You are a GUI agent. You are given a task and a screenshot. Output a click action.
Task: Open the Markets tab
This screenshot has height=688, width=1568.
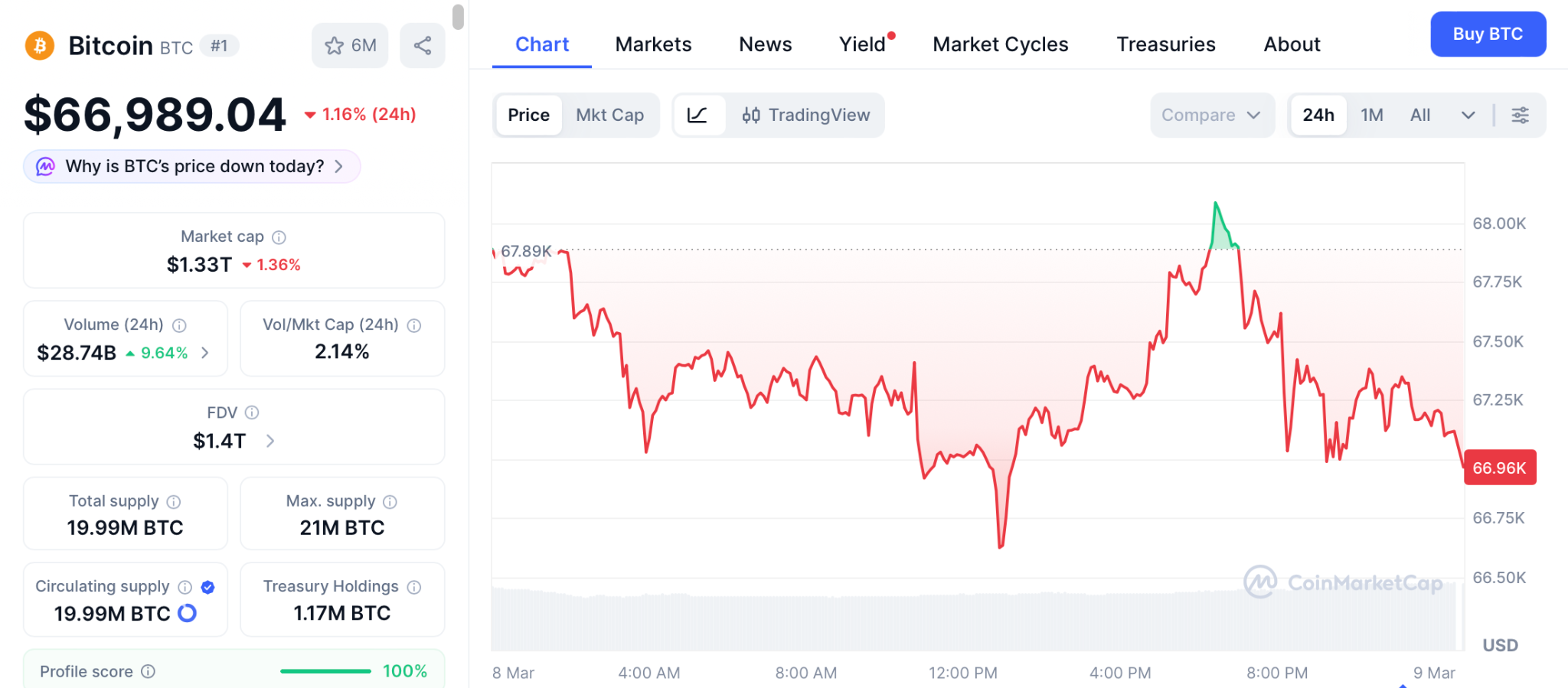653,44
